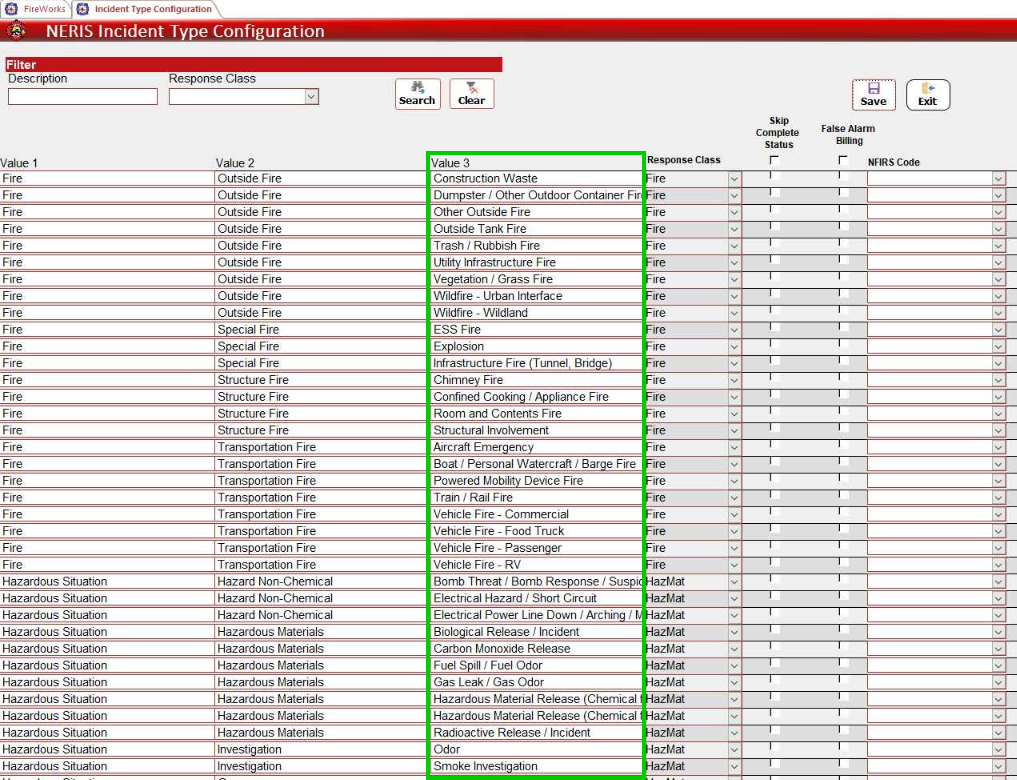The image size is (1017, 780).
Task: Switch to the FireWorks tab
Action: 44,9
